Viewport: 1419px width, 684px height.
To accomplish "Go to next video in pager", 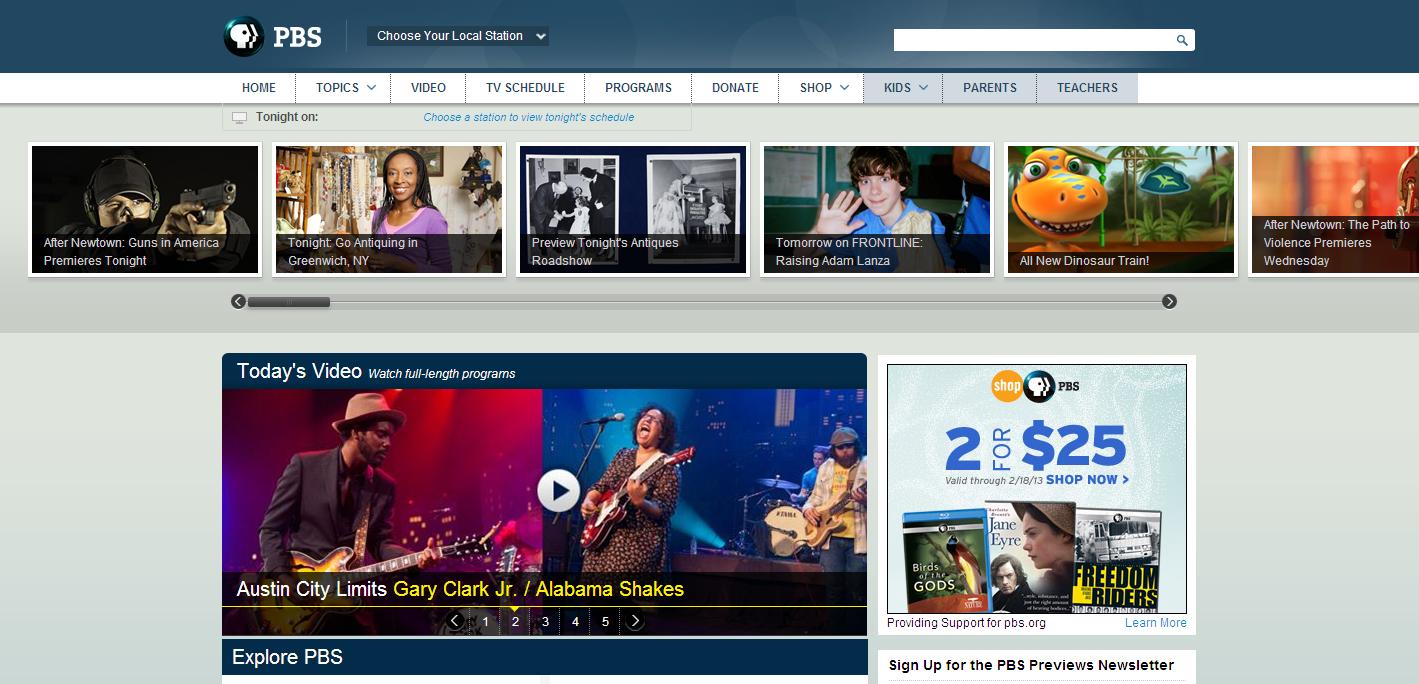I will point(635,621).
